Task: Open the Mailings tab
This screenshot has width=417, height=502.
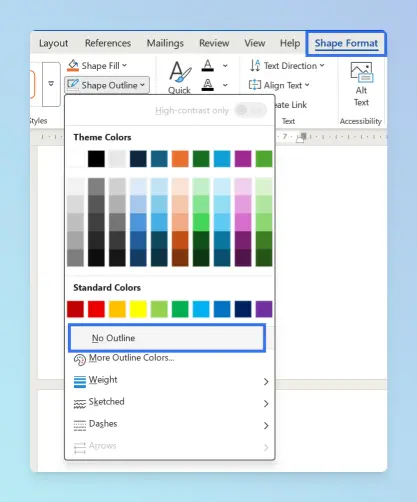Action: 165,43
